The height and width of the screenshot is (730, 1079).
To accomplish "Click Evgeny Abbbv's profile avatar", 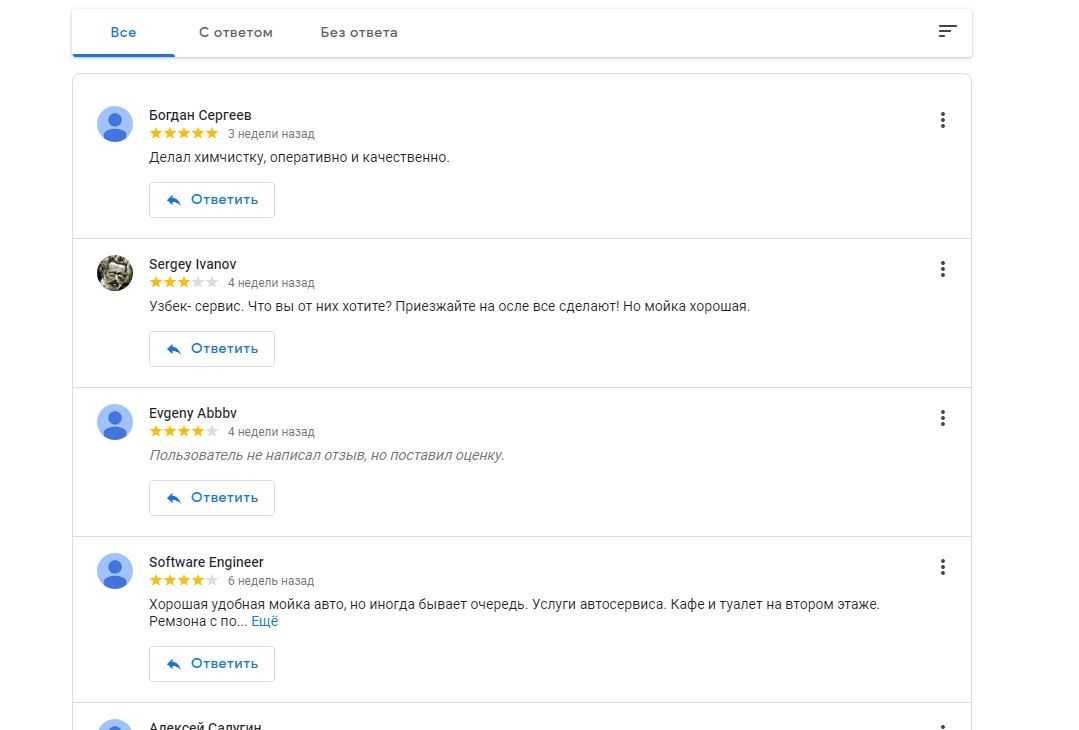I will click(115, 422).
